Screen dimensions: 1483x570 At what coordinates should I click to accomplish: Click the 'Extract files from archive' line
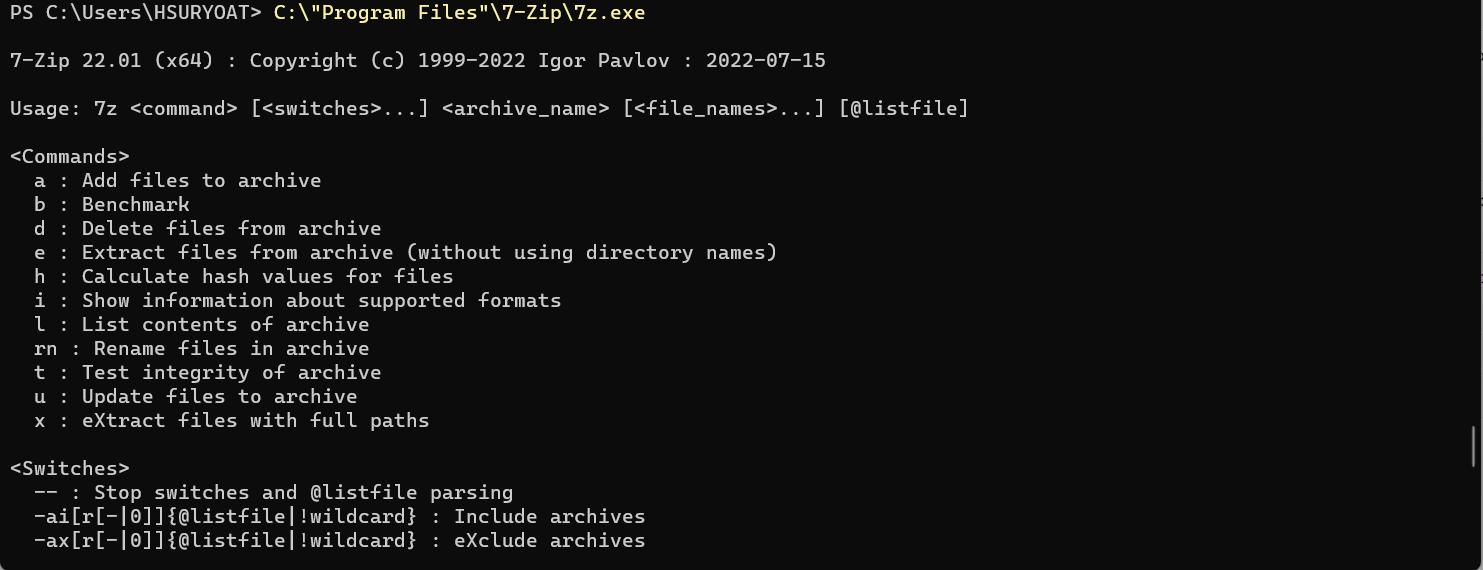click(x=405, y=252)
